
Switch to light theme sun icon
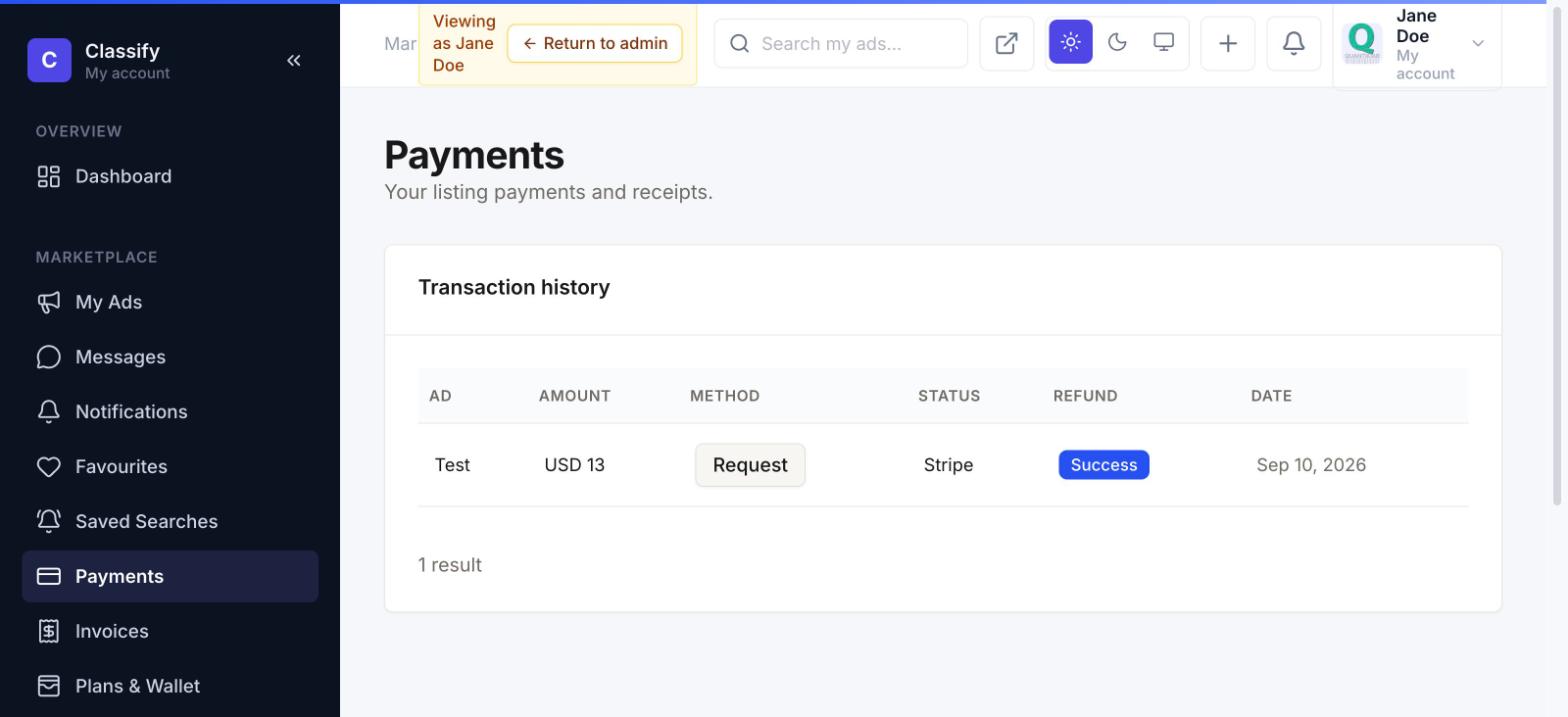tap(1071, 42)
